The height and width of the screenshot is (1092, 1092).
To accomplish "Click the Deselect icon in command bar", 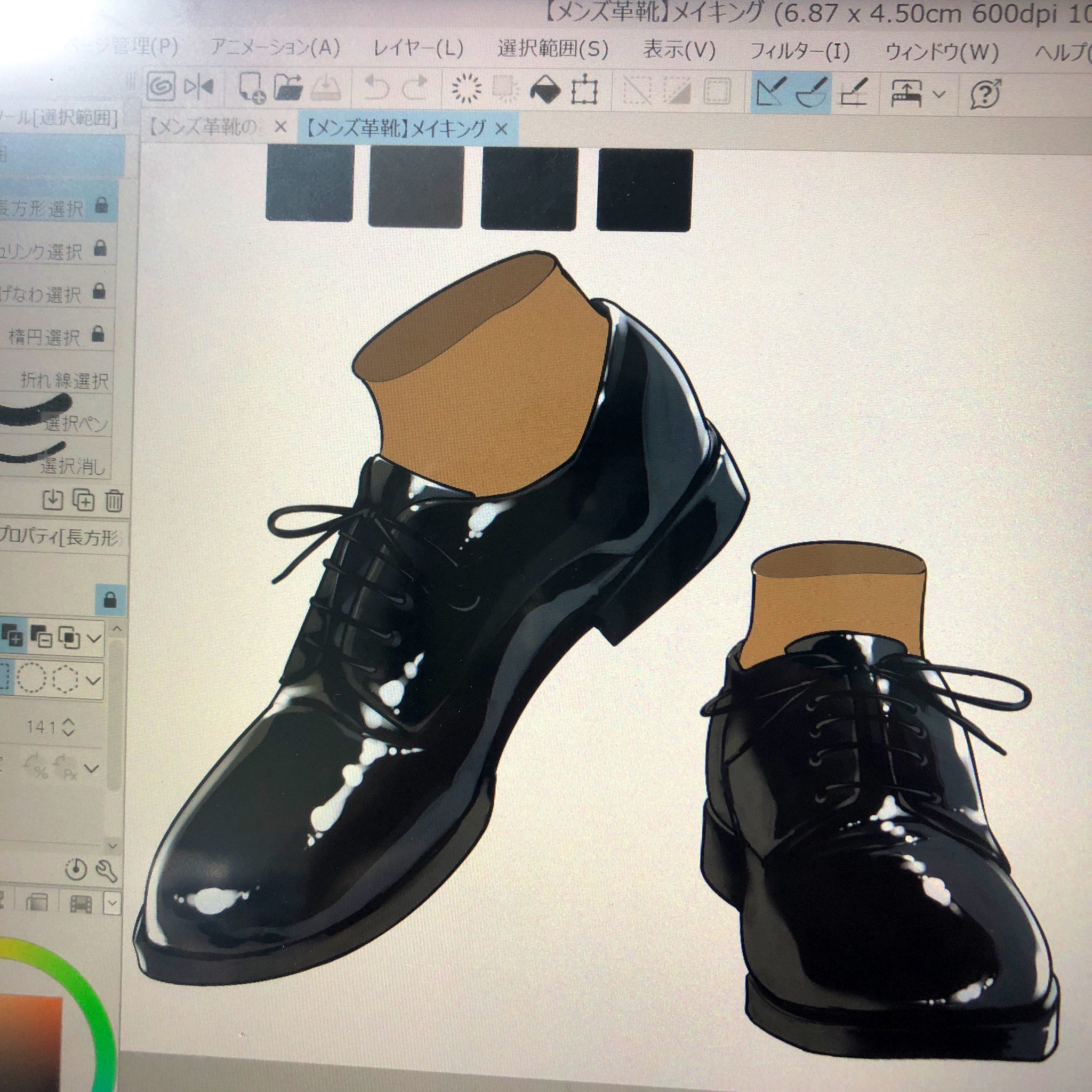I will [x=638, y=91].
